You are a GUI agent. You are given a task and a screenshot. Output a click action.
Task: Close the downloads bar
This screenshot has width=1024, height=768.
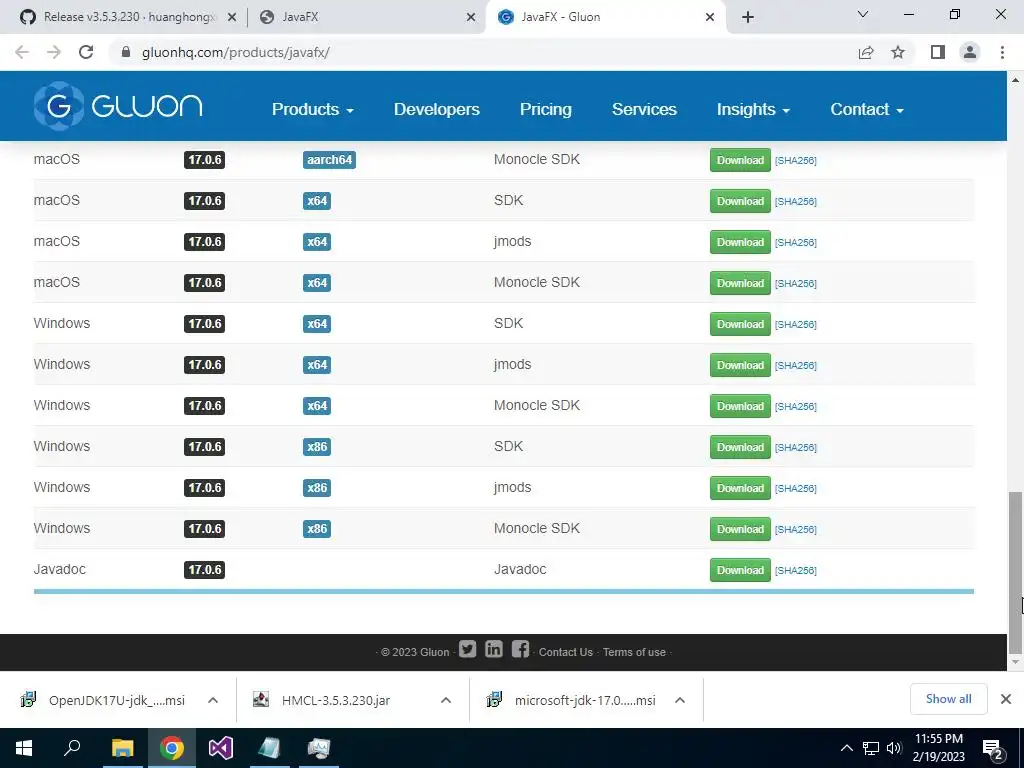(1006, 699)
